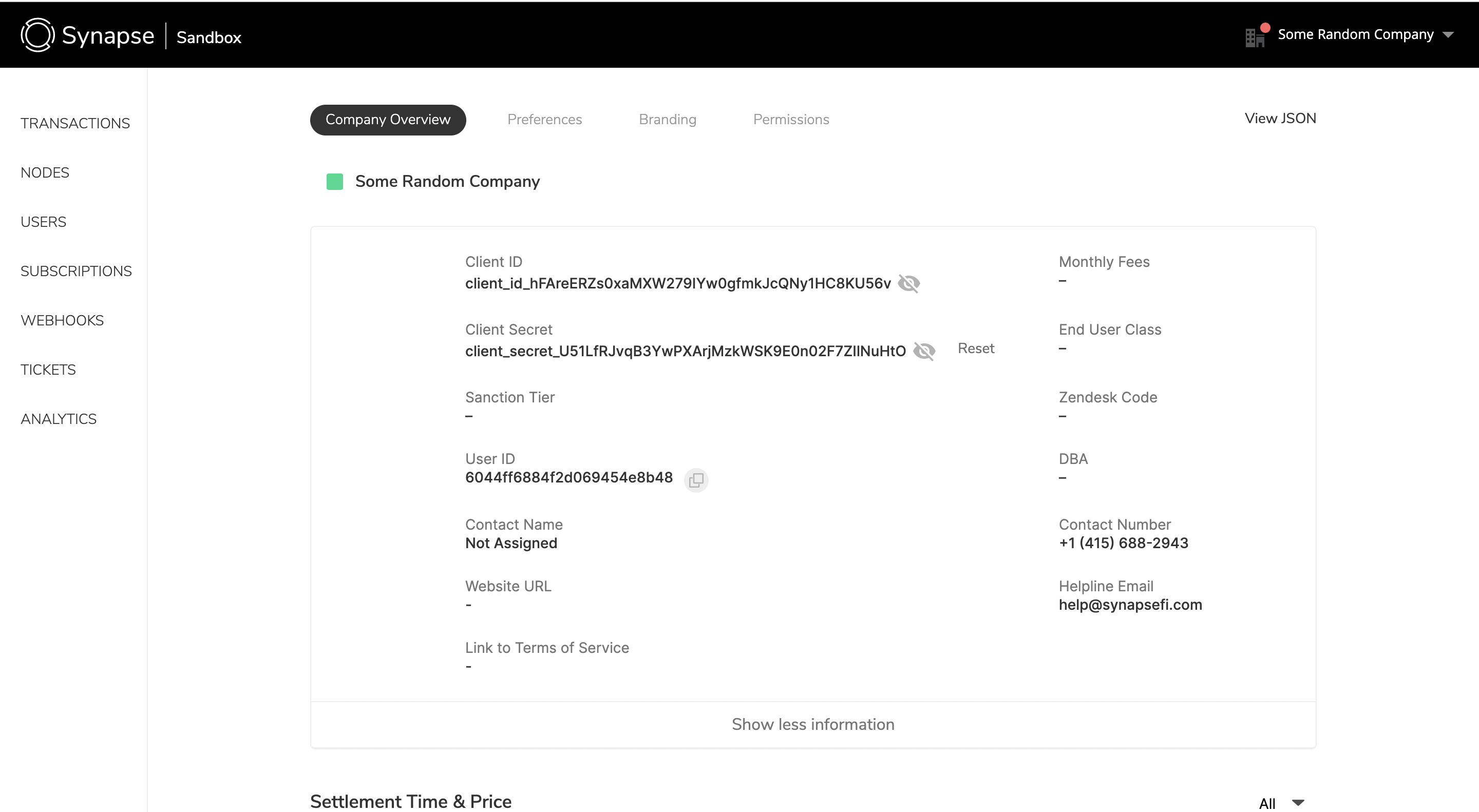Toggle visibility of the Client ID
This screenshot has width=1479, height=812.
[909, 283]
